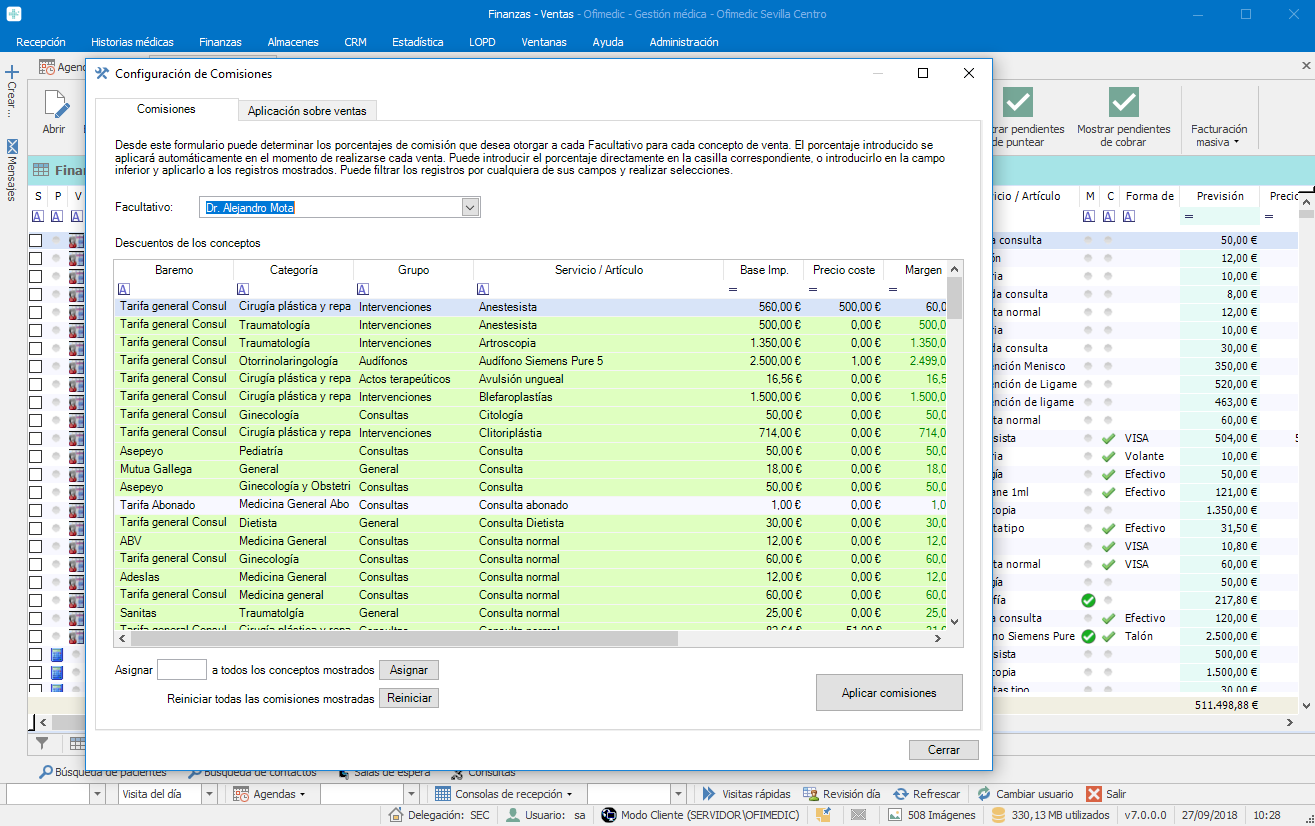Check the third row checkbox in S column
Screen dimensions: 1315x826
pos(36,277)
